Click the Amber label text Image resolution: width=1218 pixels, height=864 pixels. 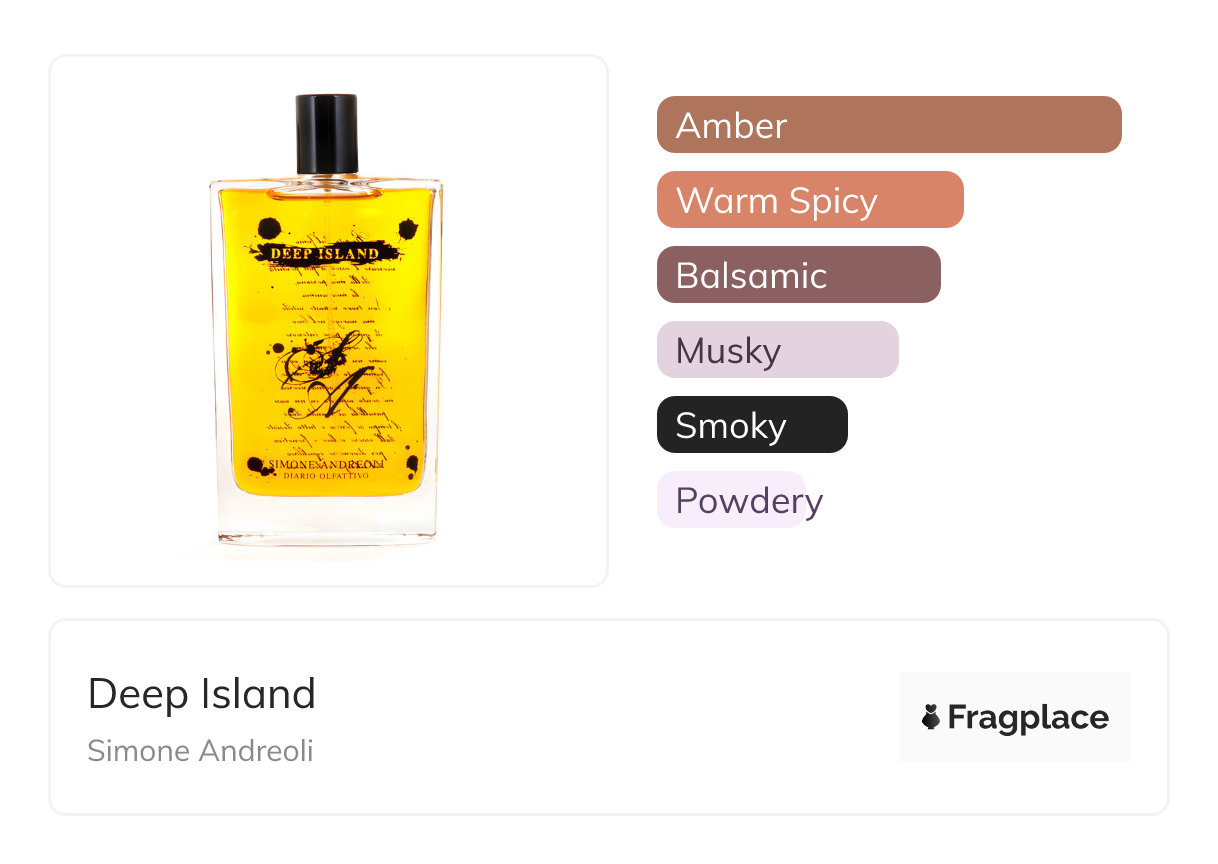[732, 126]
